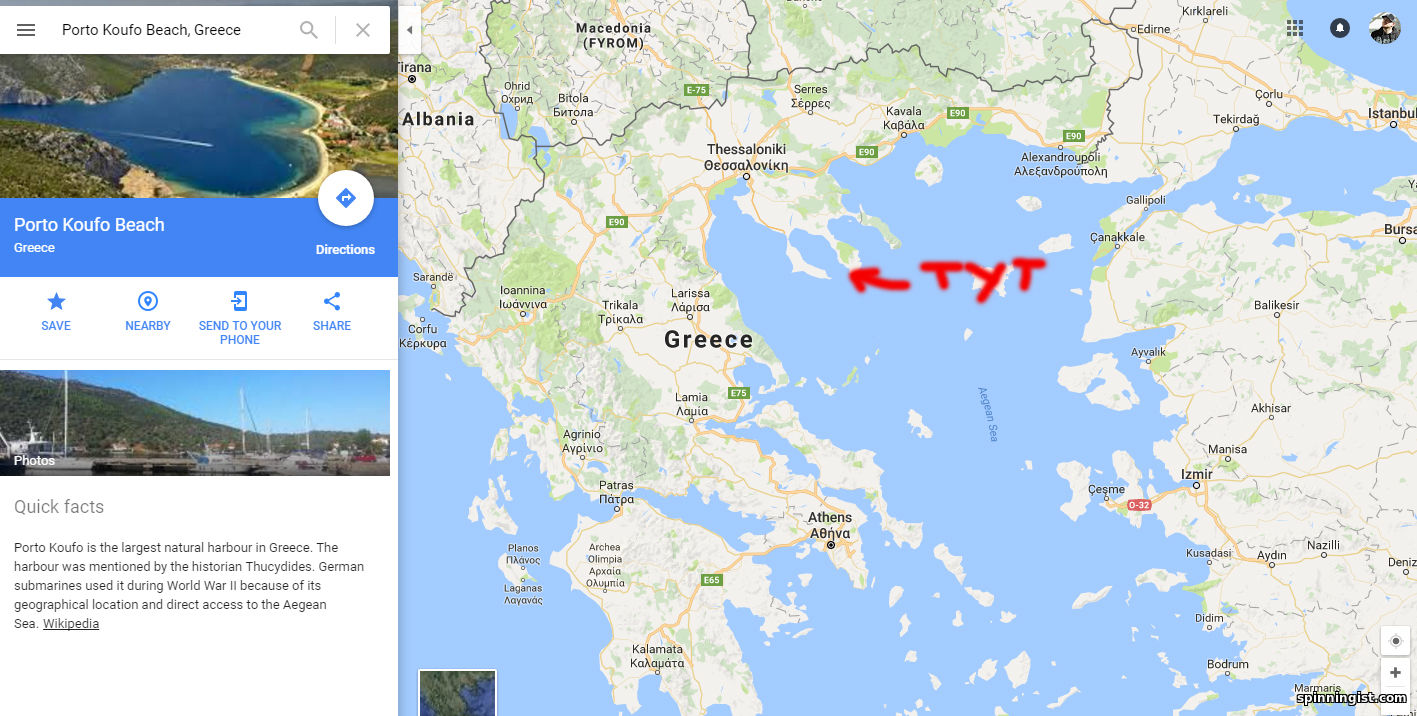Show your location button
This screenshot has width=1417, height=716.
pyautogui.click(x=1396, y=641)
